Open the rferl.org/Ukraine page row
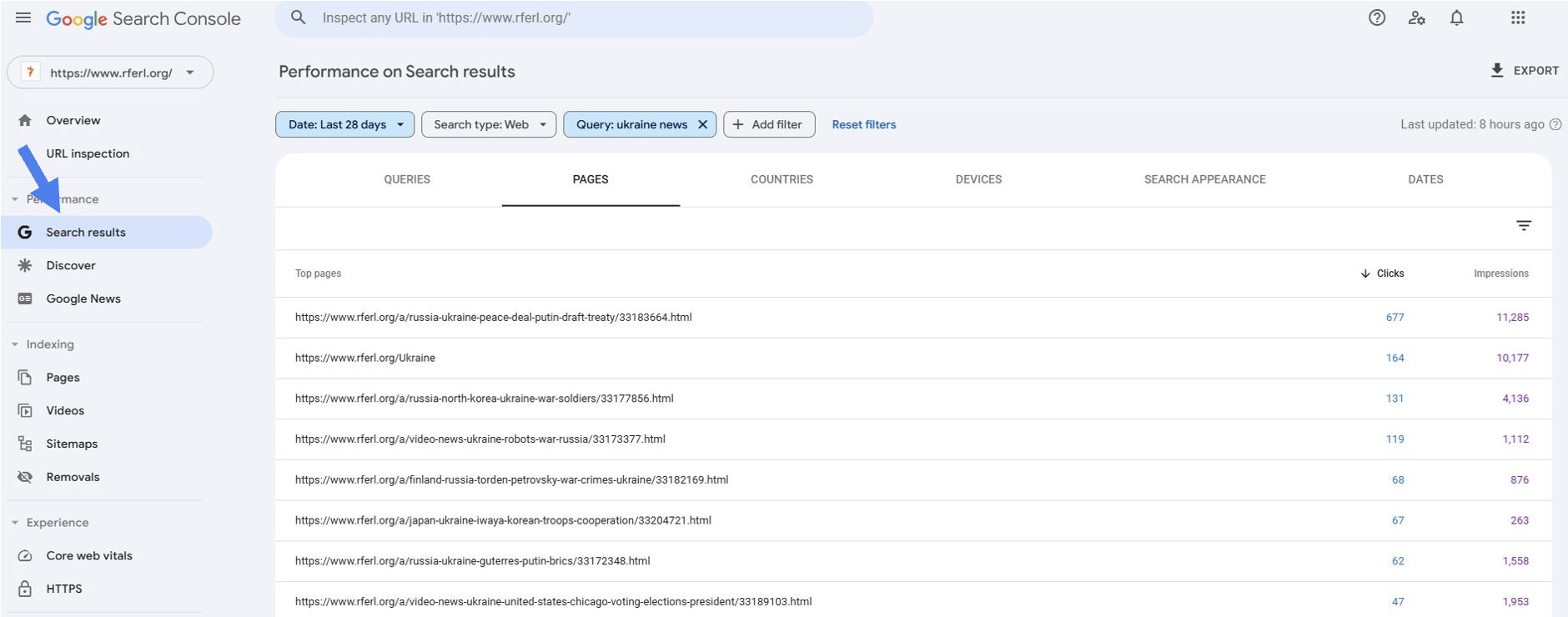 pos(913,358)
